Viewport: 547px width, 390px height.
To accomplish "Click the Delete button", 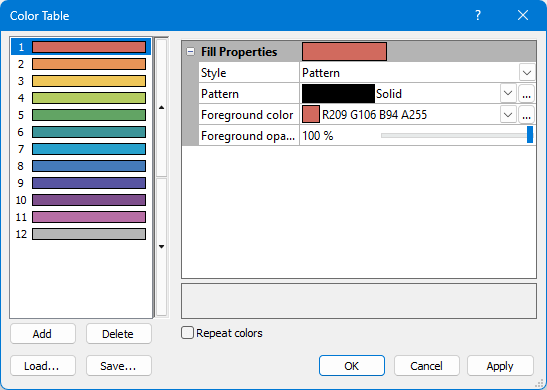I will (119, 334).
